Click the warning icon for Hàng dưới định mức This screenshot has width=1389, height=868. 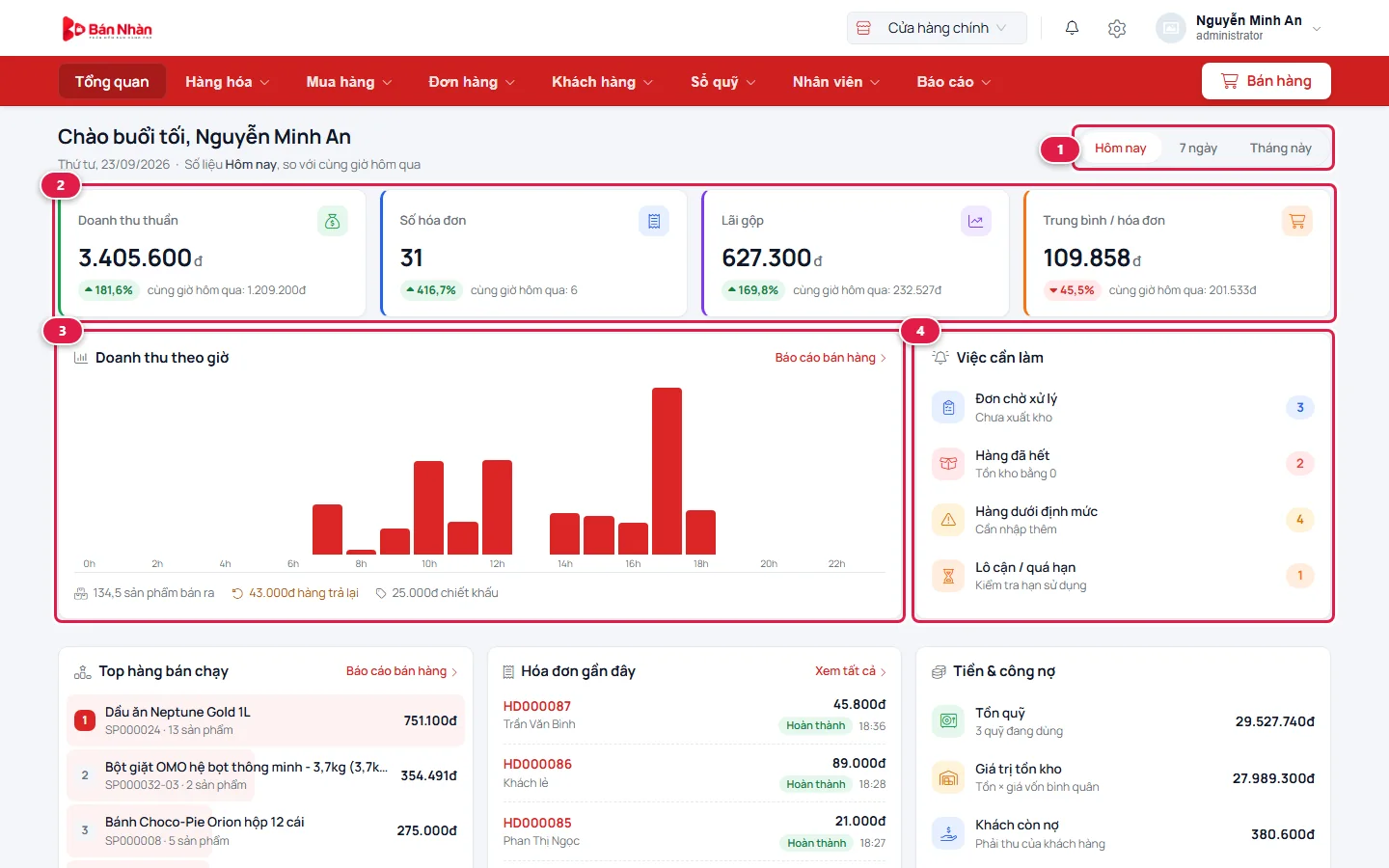coord(948,519)
